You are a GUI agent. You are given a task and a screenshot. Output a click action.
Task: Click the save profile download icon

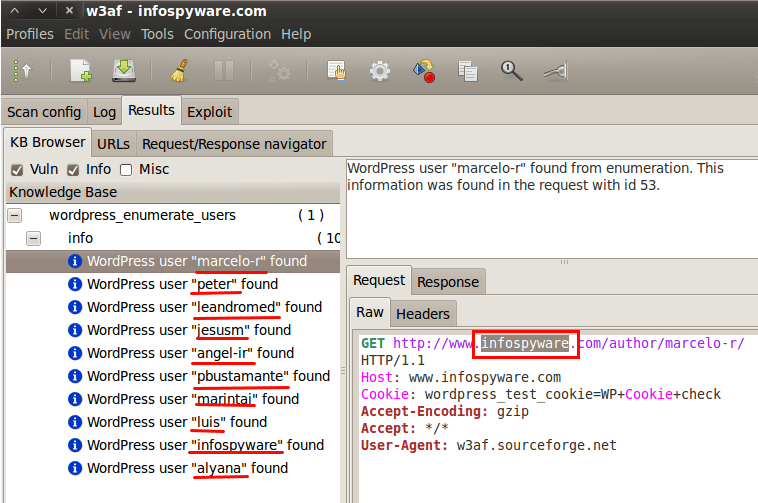[x=123, y=71]
